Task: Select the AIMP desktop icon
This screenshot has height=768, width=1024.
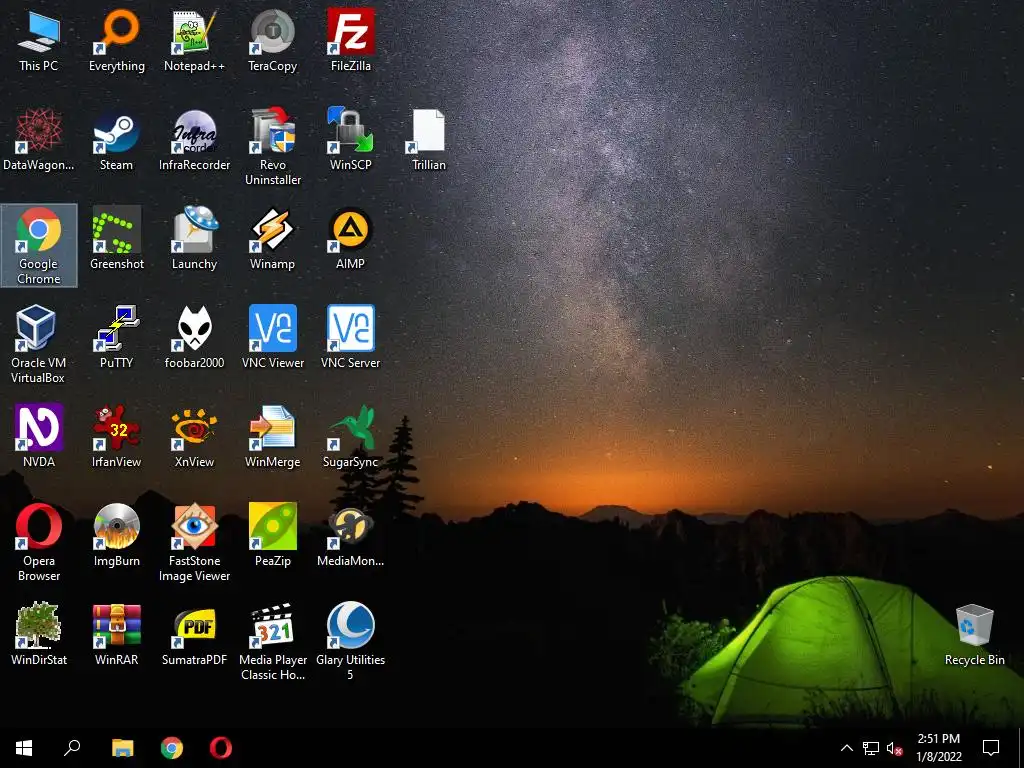Action: point(351,238)
